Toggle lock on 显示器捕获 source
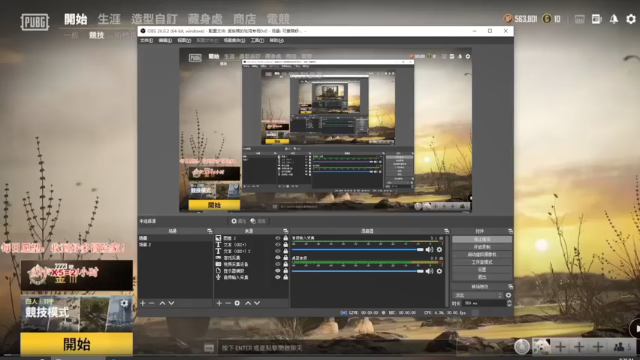This screenshot has width=640, height=360. (x=285, y=271)
